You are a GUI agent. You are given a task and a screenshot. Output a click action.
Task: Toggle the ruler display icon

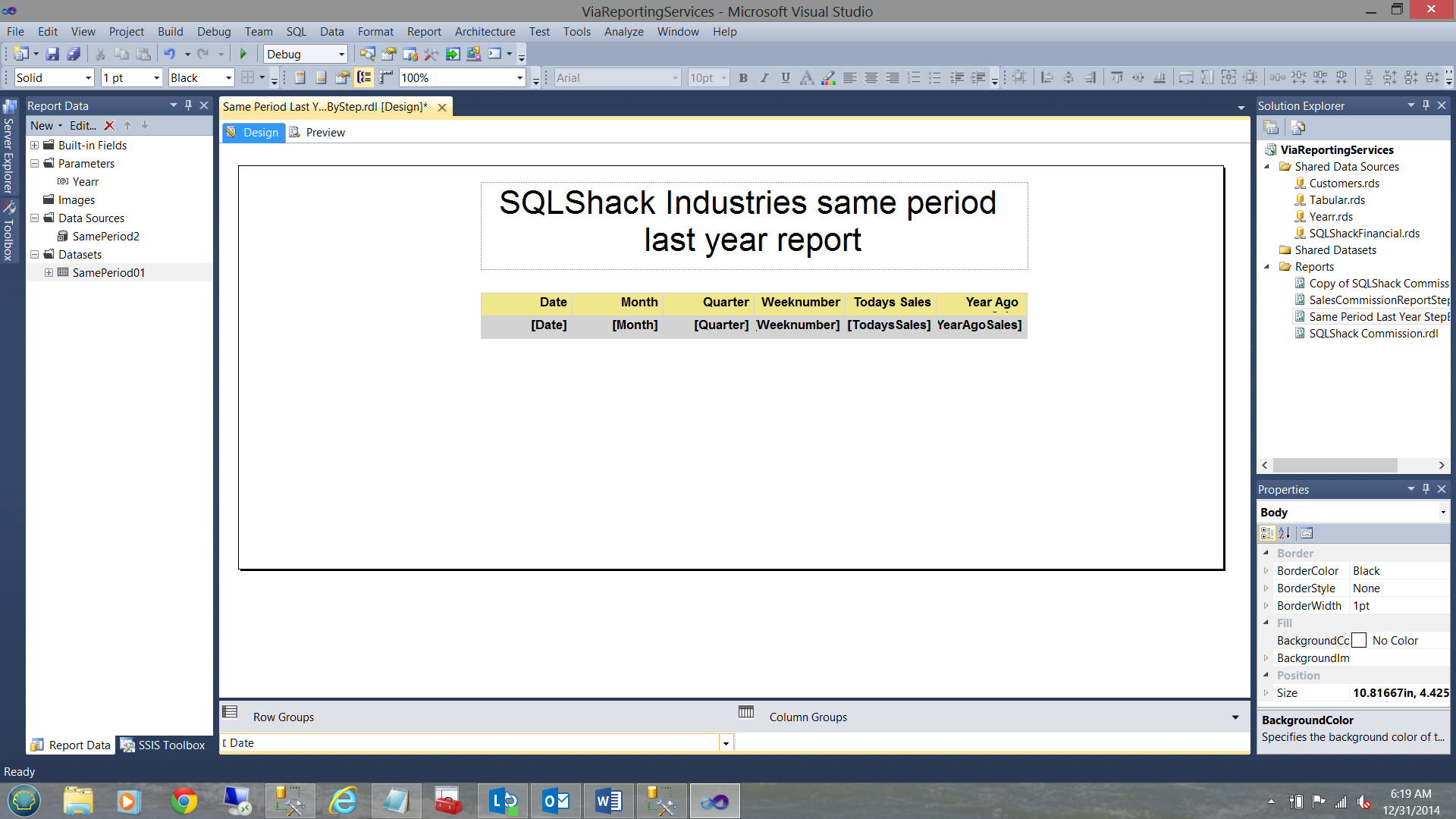[386, 77]
